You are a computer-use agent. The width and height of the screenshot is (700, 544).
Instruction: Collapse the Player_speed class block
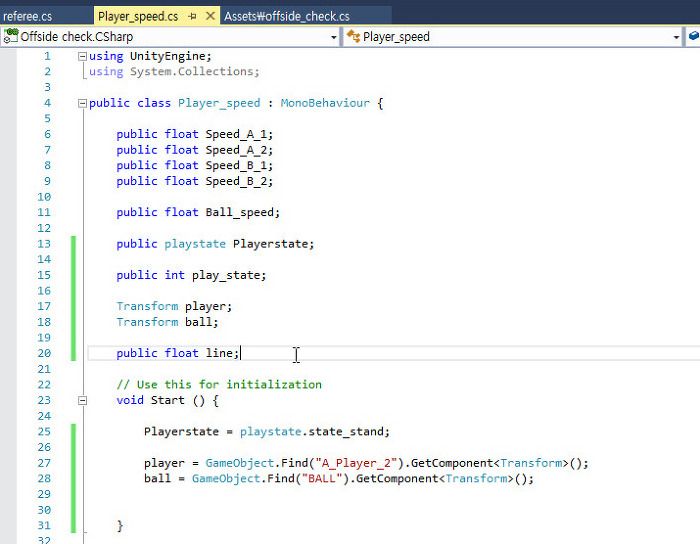[82, 104]
